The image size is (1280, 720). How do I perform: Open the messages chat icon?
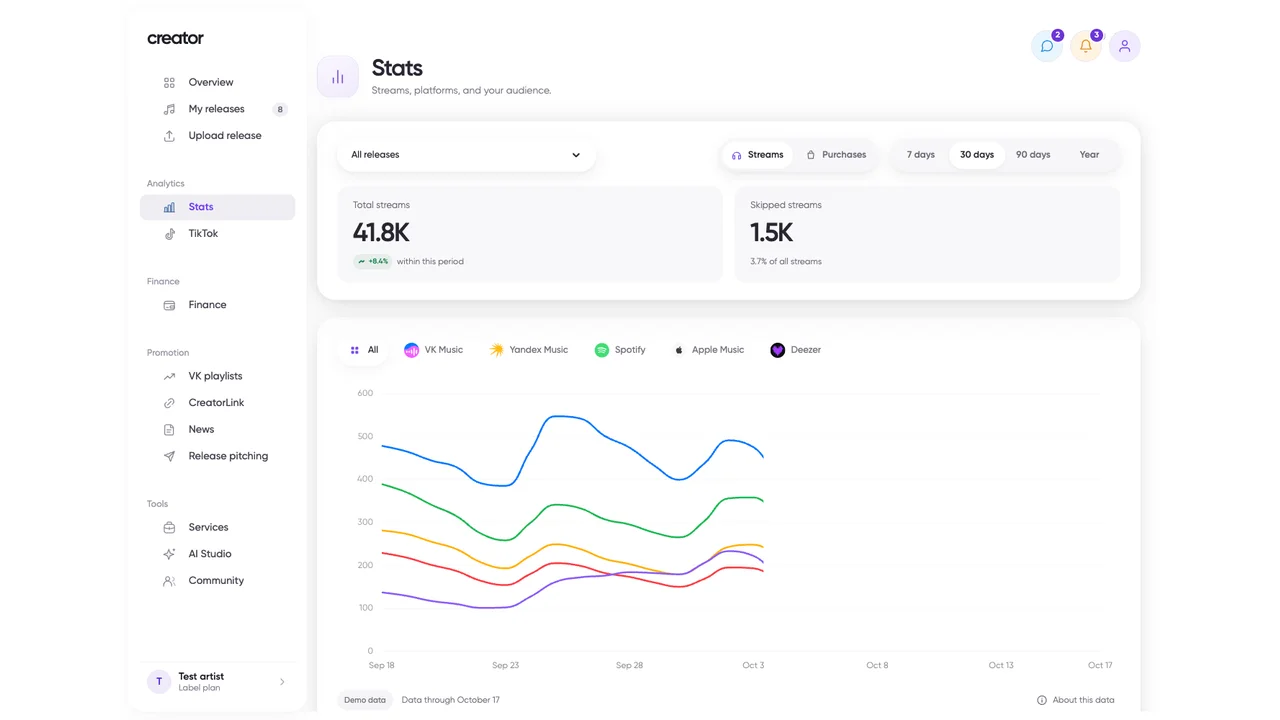1047,46
